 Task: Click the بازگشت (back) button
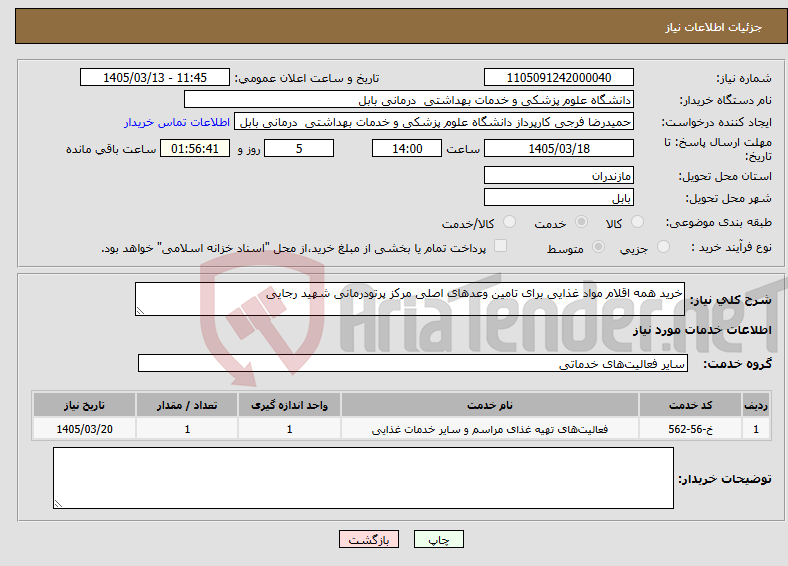(x=369, y=539)
